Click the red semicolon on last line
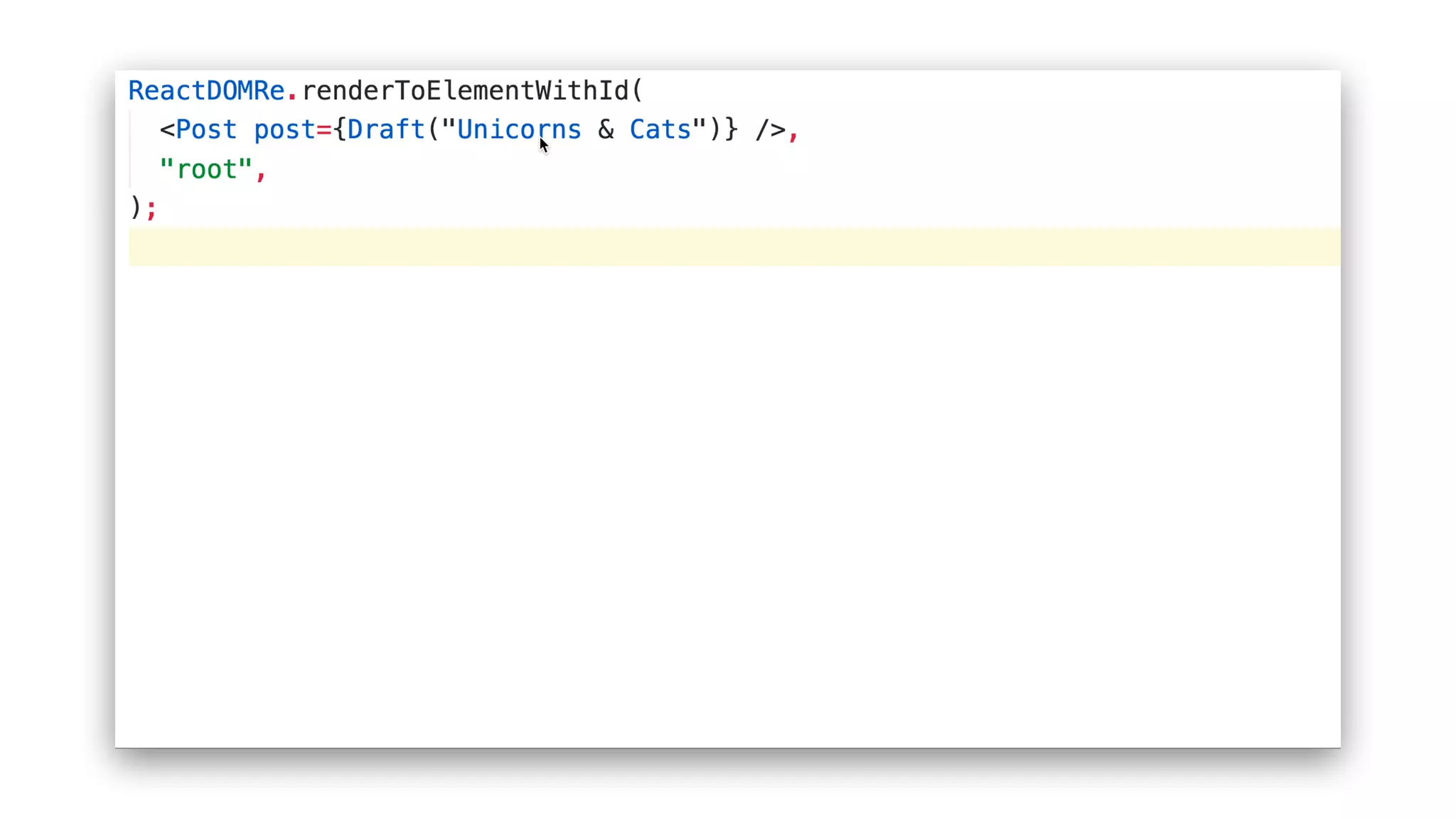The height and width of the screenshot is (819, 1456). (151, 209)
